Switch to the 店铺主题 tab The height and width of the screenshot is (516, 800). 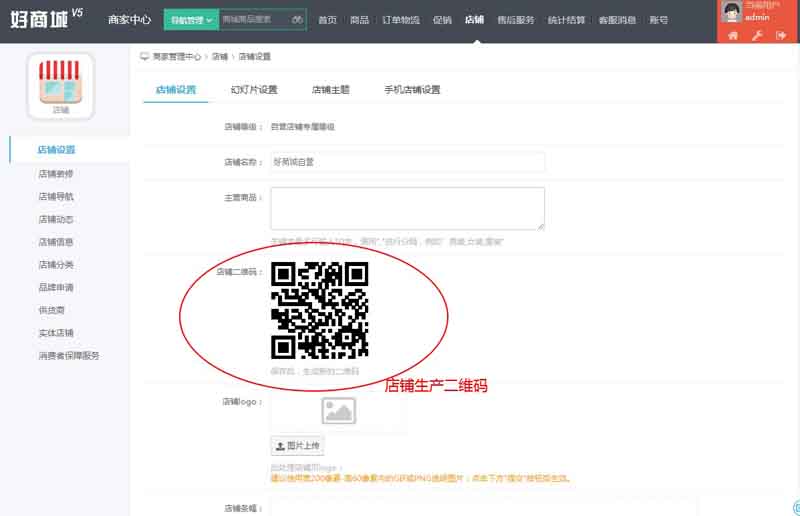(331, 90)
